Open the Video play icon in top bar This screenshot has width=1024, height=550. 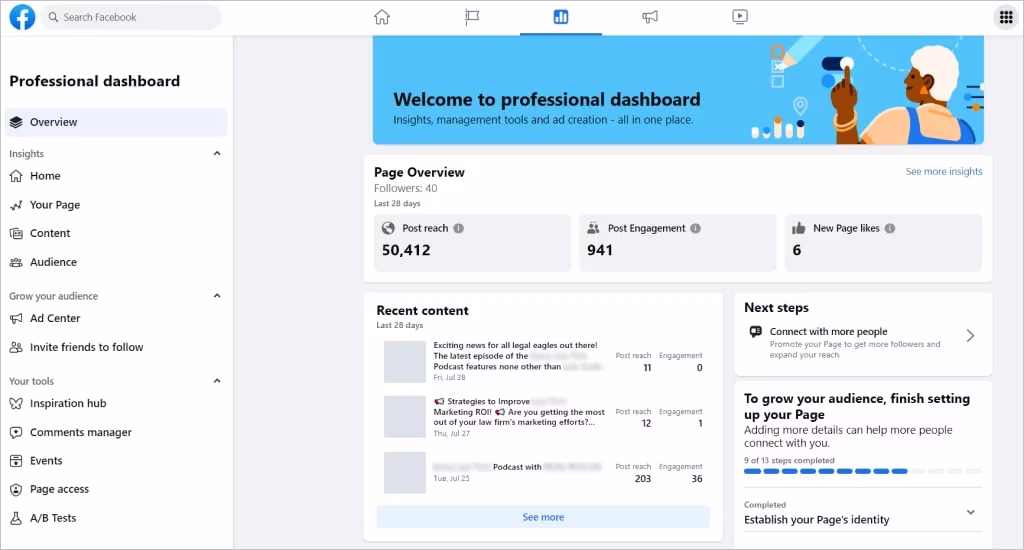coord(740,17)
